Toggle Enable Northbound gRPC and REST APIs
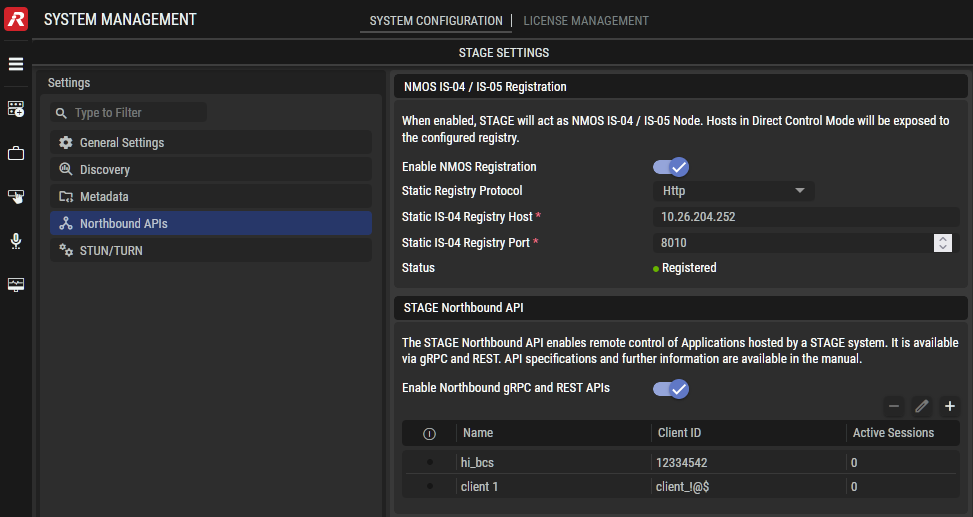This screenshot has height=517, width=973. coord(671,389)
